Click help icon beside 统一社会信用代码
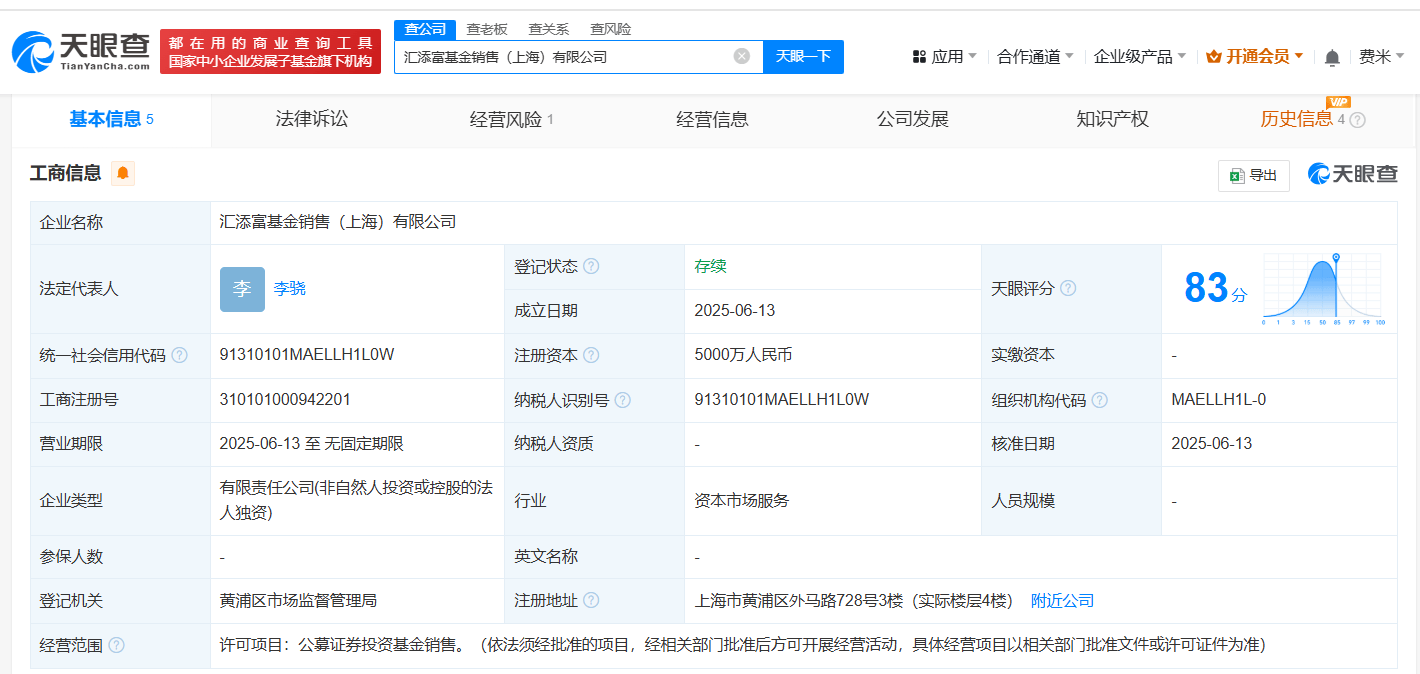The image size is (1420, 674). 179,356
